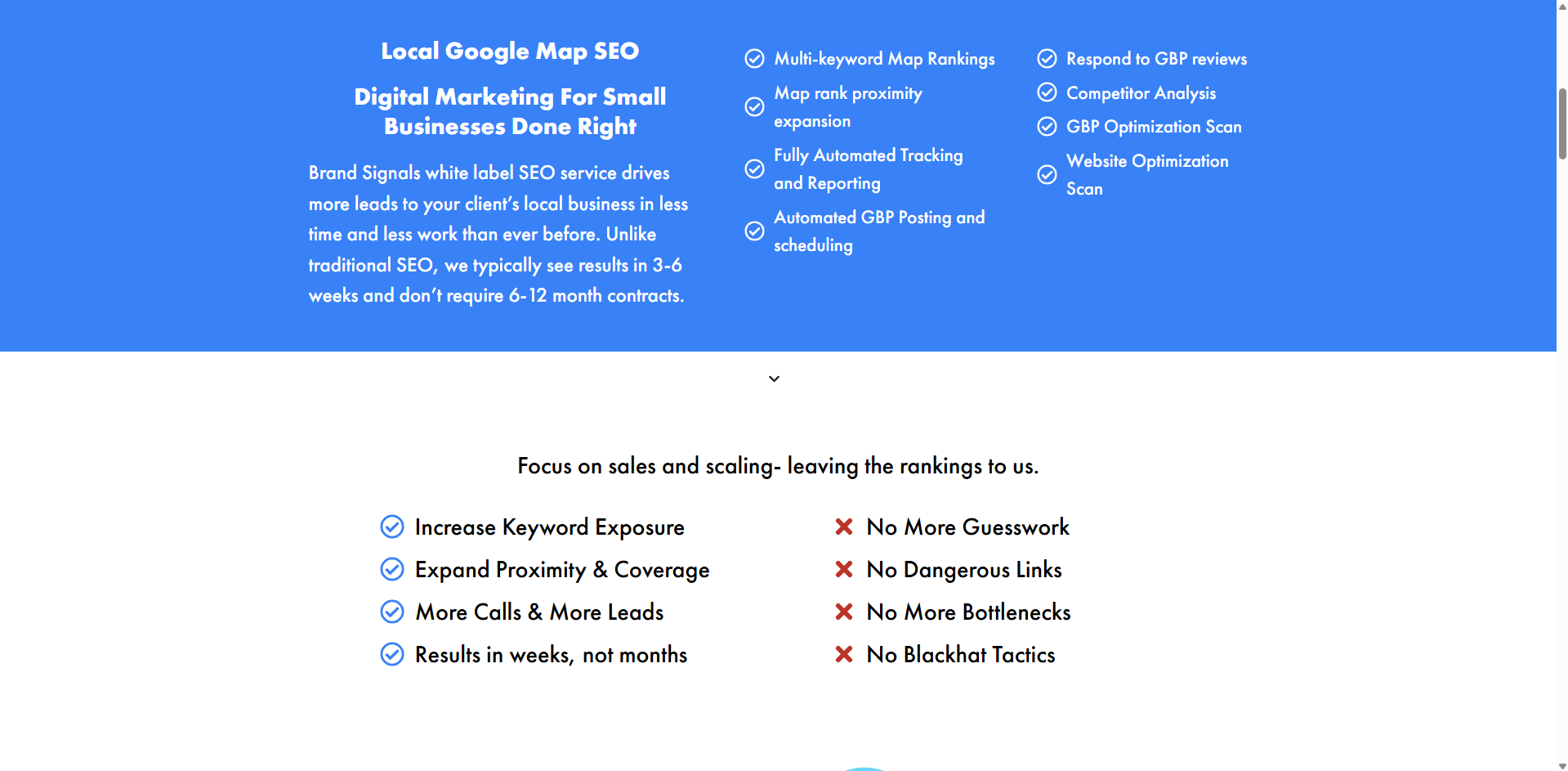Click the checkmark icon beside Multi-keyword Map Rankings

754,59
